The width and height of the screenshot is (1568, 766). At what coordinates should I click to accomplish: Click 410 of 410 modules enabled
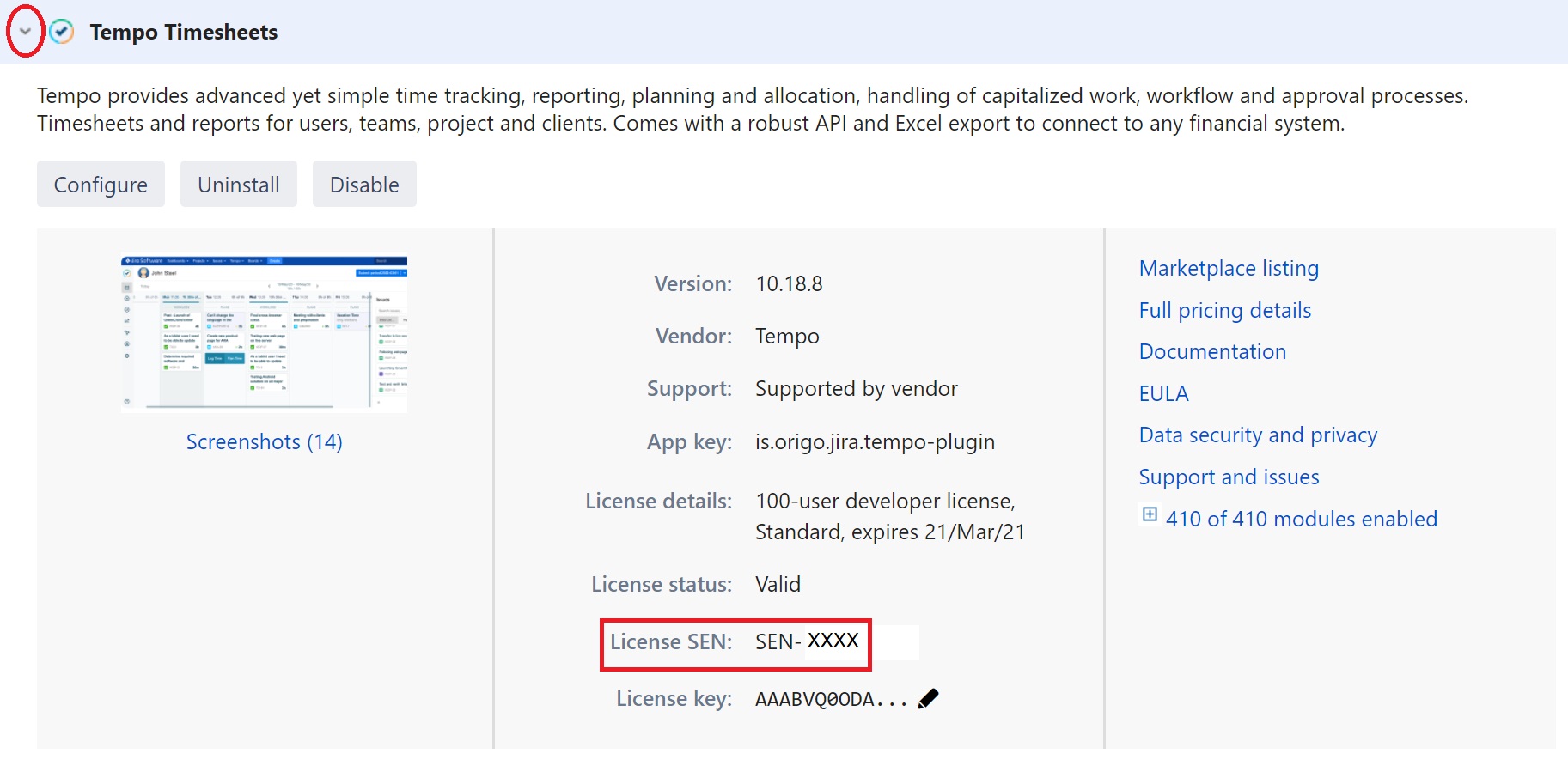(x=1301, y=520)
